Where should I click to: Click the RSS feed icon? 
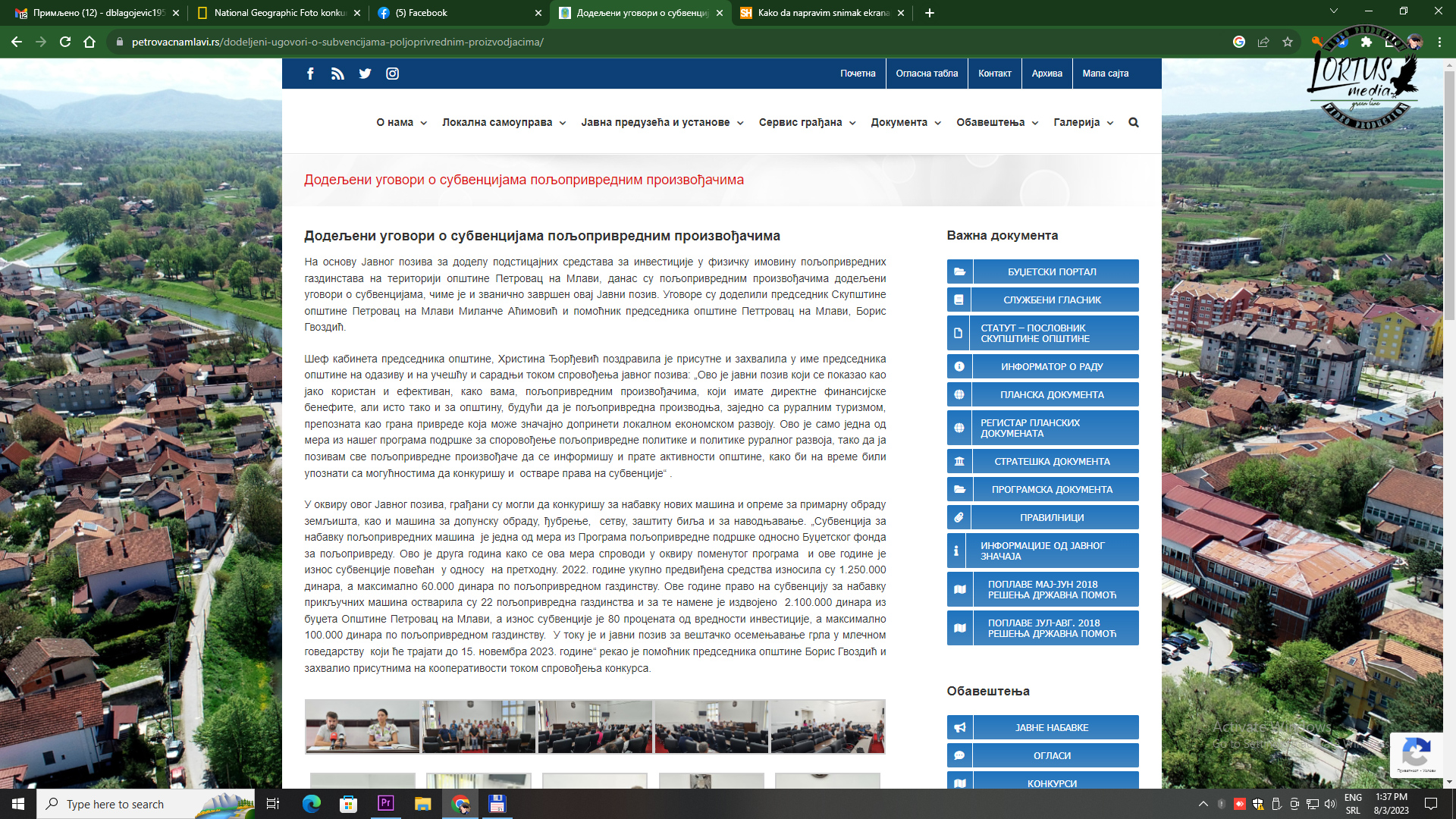(x=337, y=74)
